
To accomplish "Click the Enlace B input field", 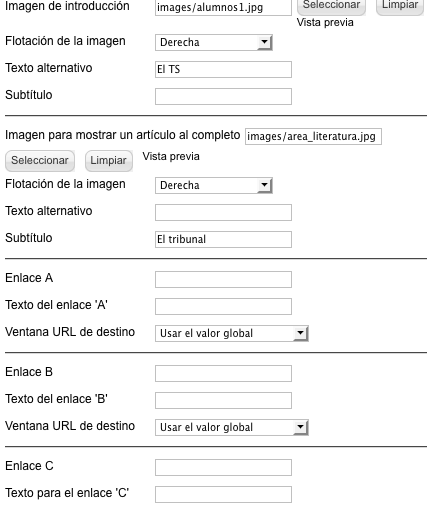I will click(x=223, y=373).
